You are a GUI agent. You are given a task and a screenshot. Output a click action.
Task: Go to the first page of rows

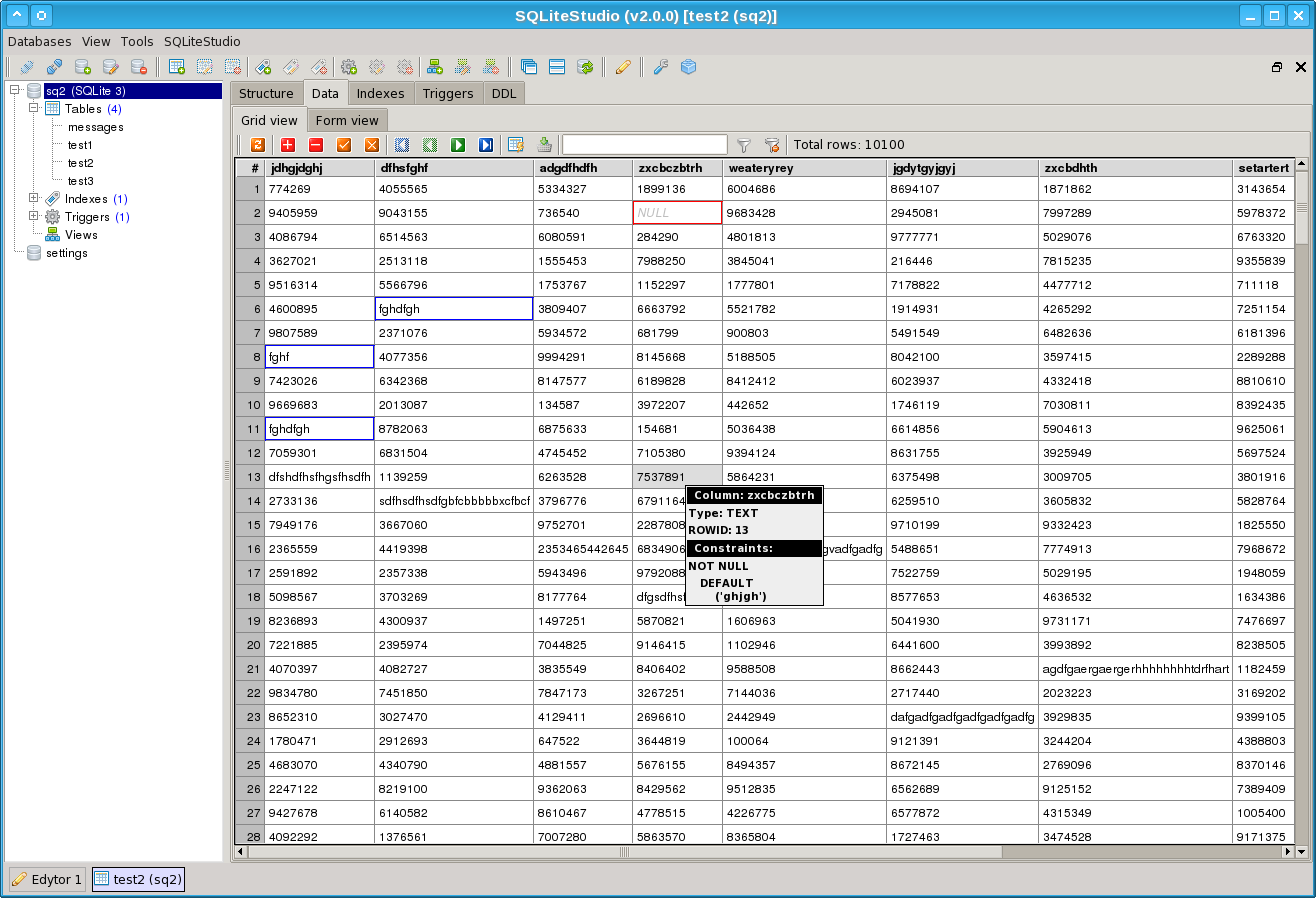402,145
